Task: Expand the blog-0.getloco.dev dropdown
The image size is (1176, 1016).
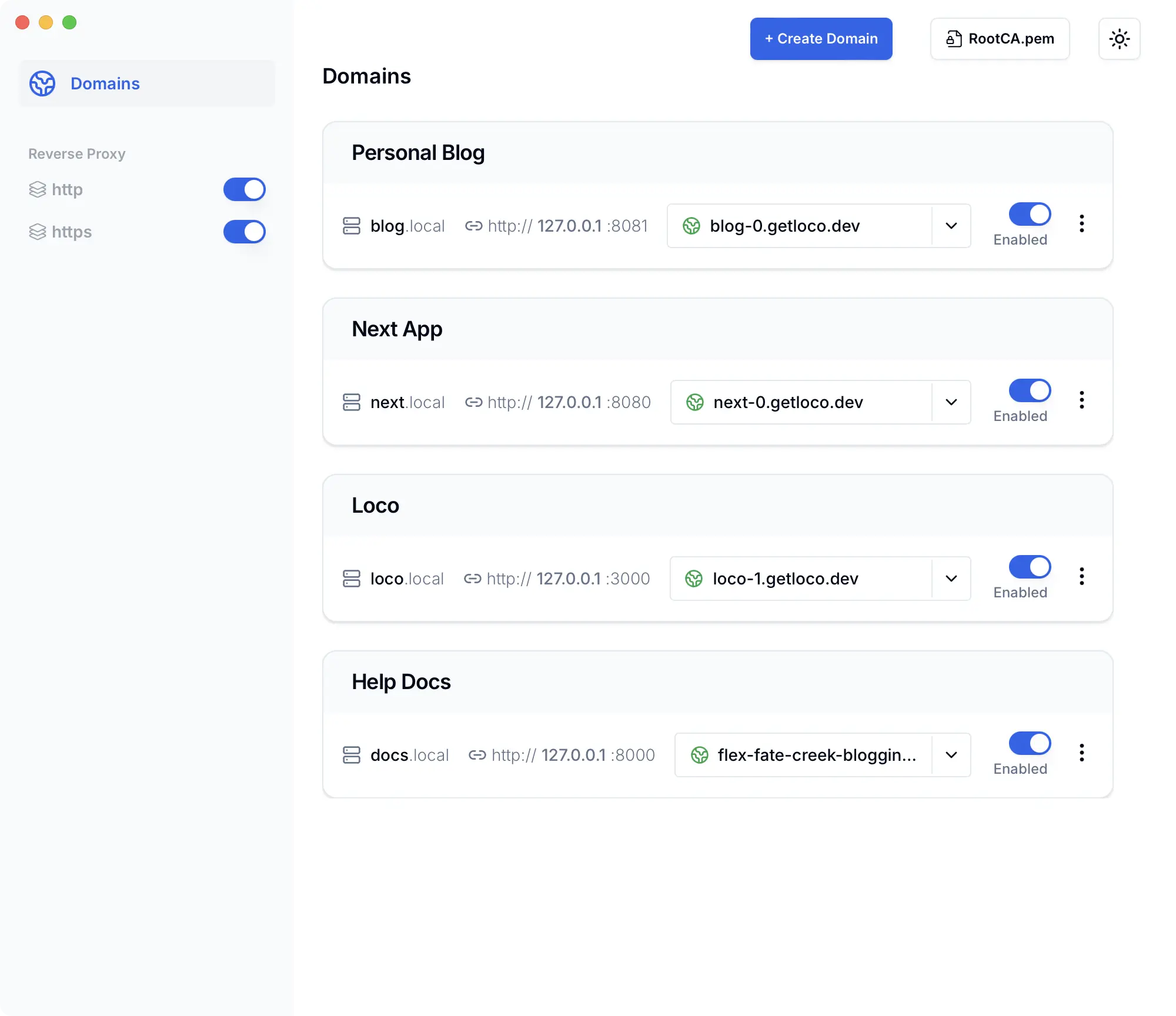Action: click(950, 226)
